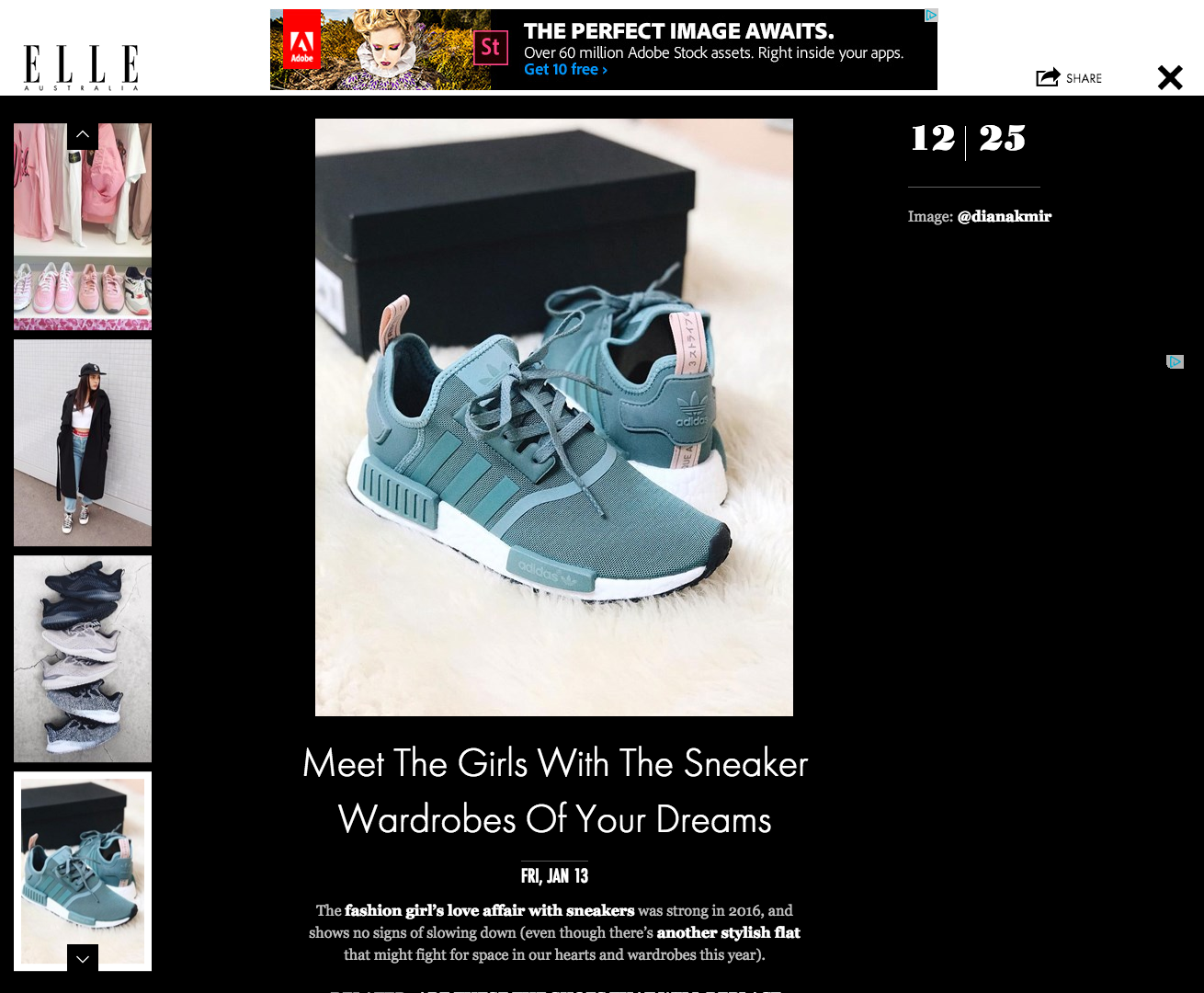The image size is (1204, 993).
Task: Click the AdChoices icon on banner ad
Action: (931, 15)
